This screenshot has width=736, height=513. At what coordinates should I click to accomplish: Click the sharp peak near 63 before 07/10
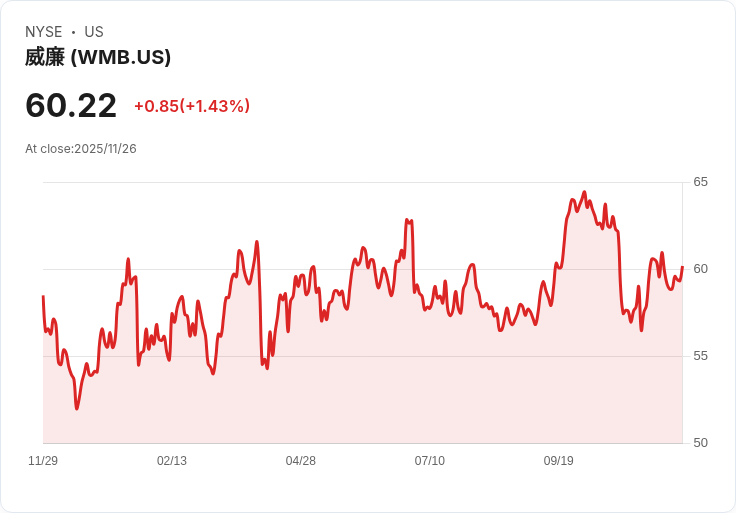click(407, 220)
